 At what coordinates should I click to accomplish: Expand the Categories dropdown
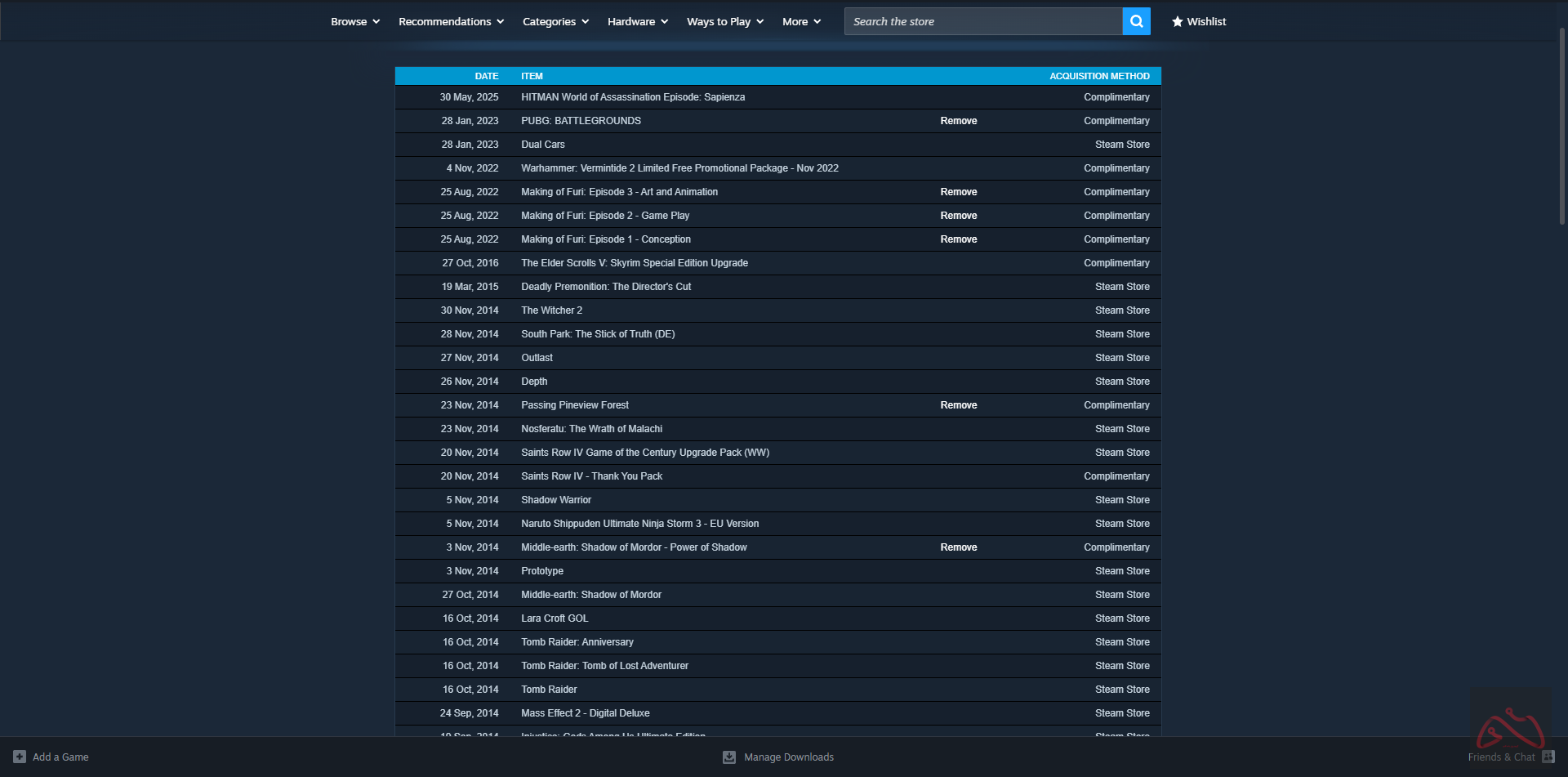click(x=555, y=21)
